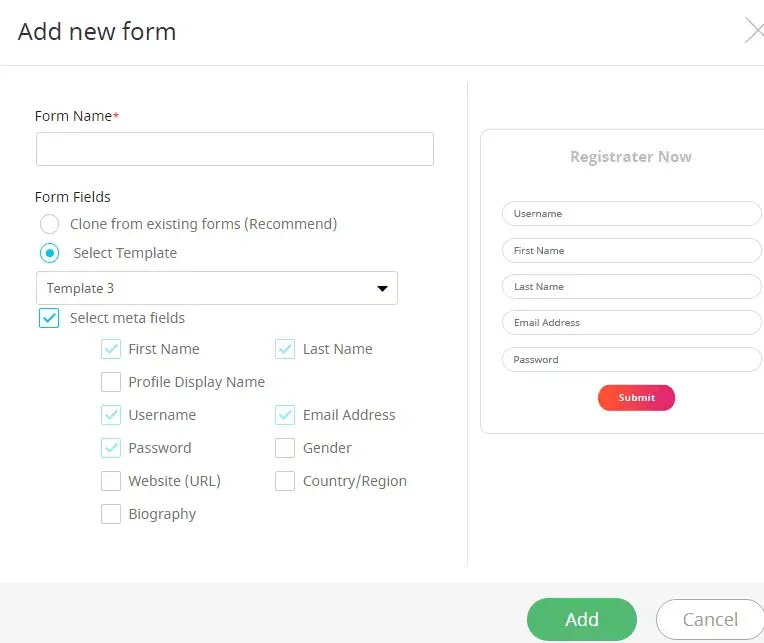Viewport: 764px width, 643px height.
Task: Tick the Country/Region checkbox
Action: [x=285, y=481]
